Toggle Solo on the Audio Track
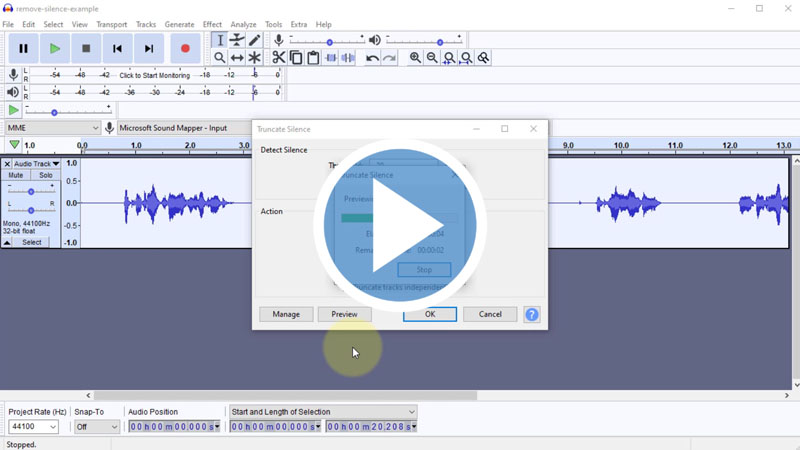Screen dimensions: 800x450 46,175
